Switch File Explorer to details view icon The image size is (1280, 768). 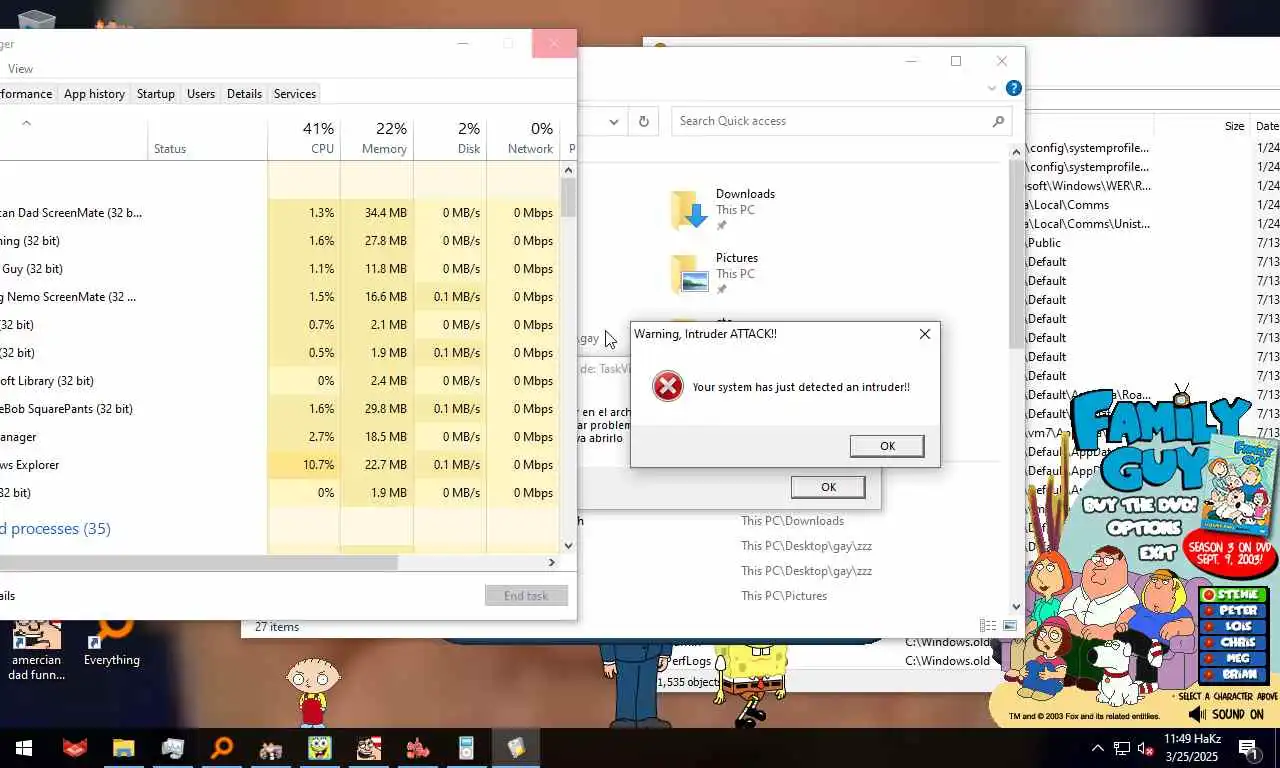point(988,626)
